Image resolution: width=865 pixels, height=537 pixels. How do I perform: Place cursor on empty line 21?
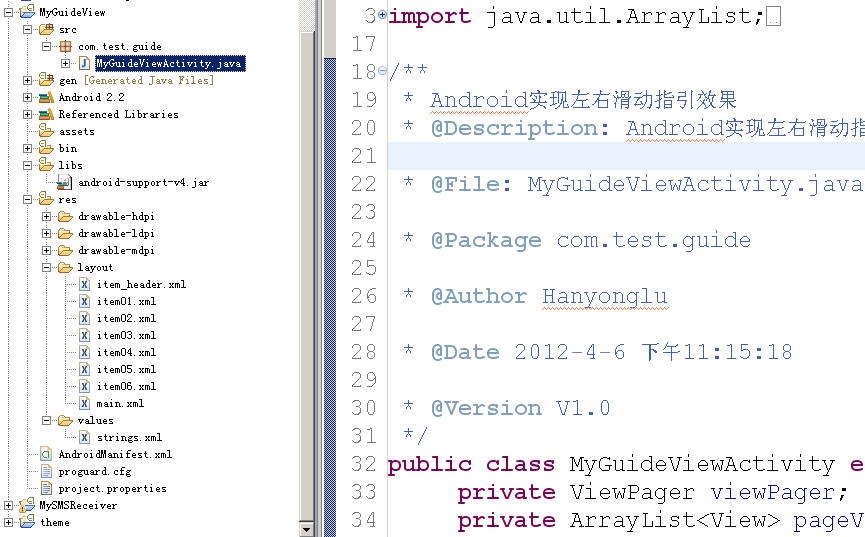(x=600, y=156)
